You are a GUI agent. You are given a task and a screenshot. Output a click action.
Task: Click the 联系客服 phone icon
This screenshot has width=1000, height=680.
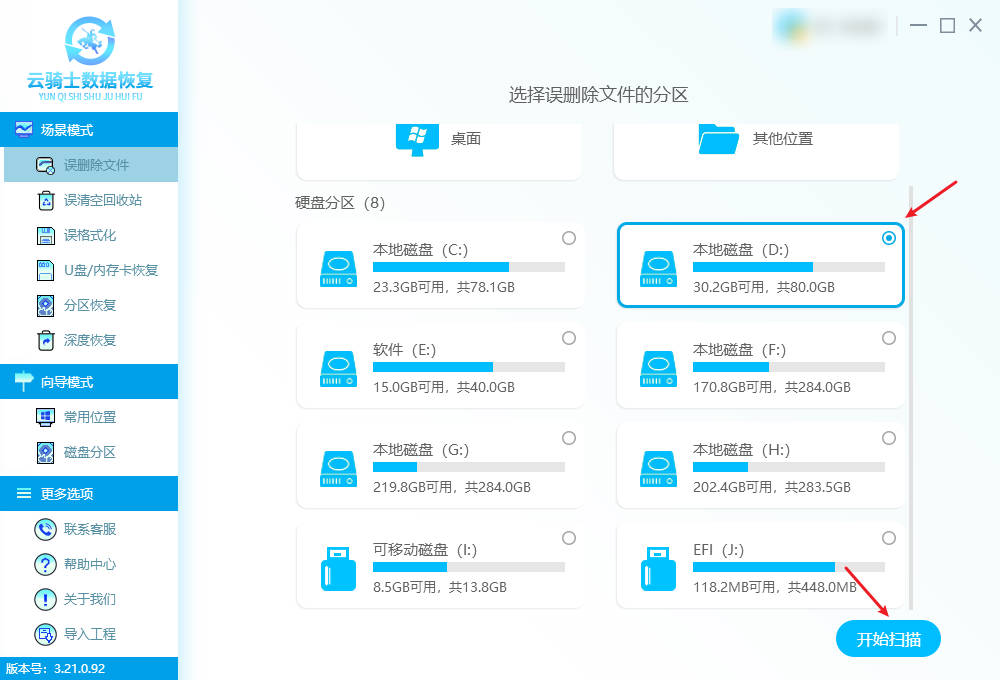coord(46,529)
